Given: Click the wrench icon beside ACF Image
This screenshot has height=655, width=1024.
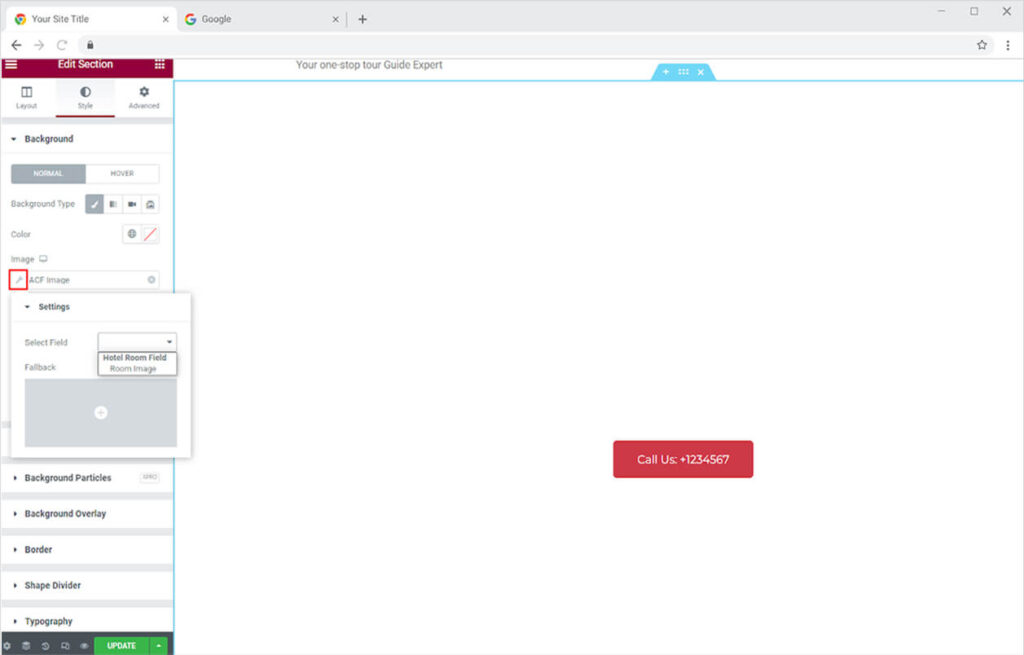Looking at the screenshot, I should point(18,280).
